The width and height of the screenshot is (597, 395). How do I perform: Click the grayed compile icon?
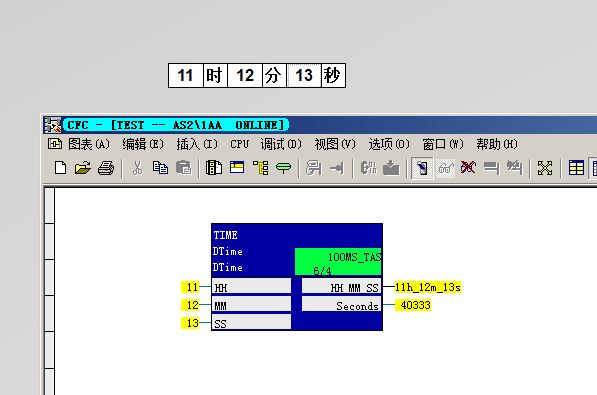click(x=368, y=168)
